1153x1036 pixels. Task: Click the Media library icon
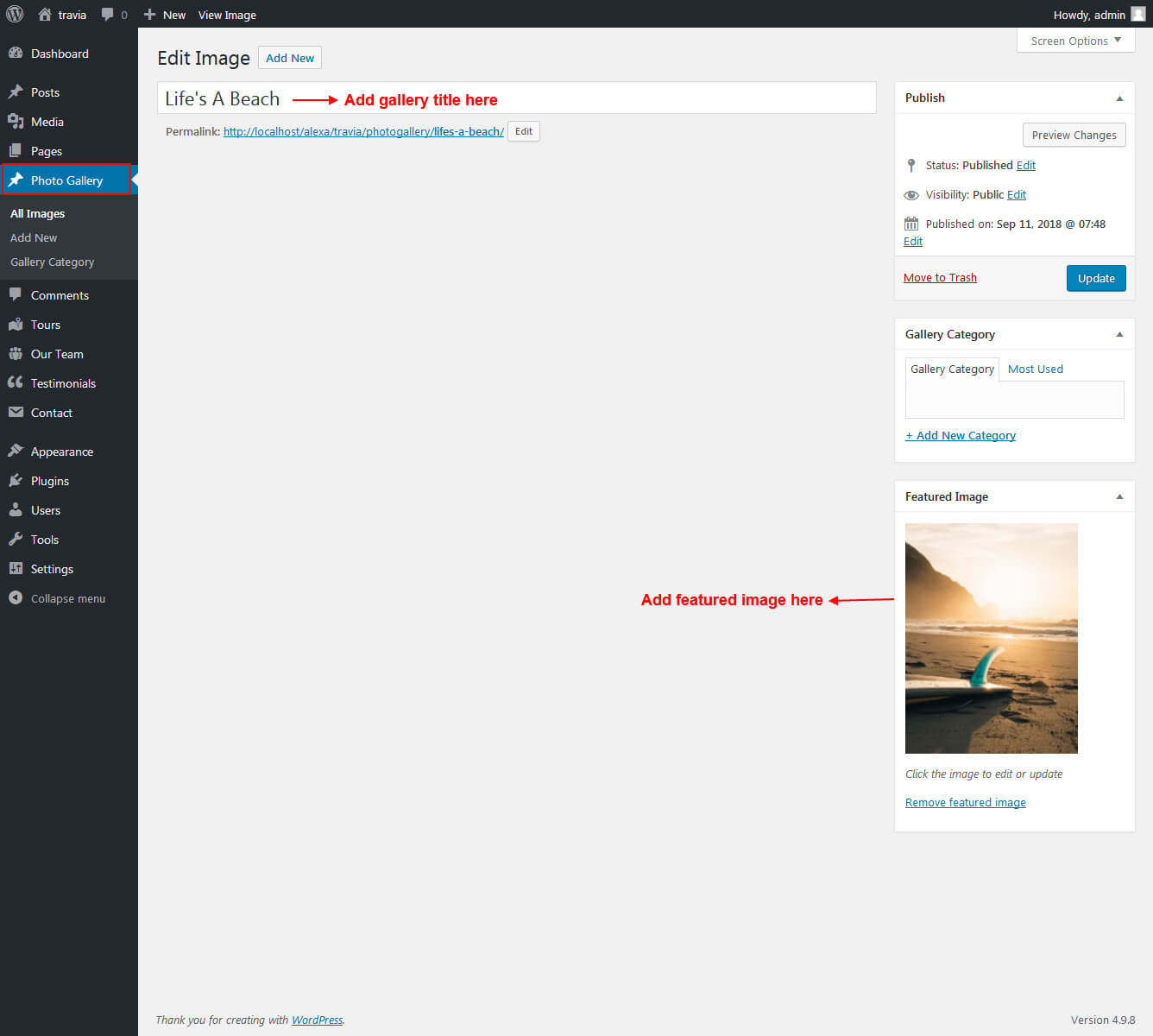coord(16,121)
